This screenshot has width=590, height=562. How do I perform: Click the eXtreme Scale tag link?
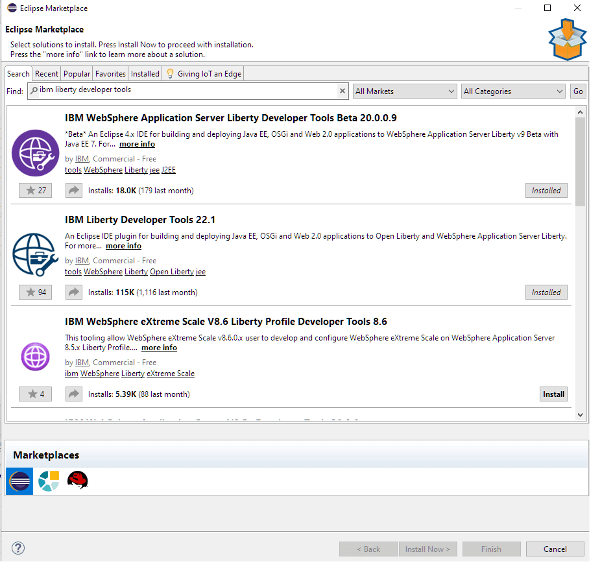tap(170, 373)
